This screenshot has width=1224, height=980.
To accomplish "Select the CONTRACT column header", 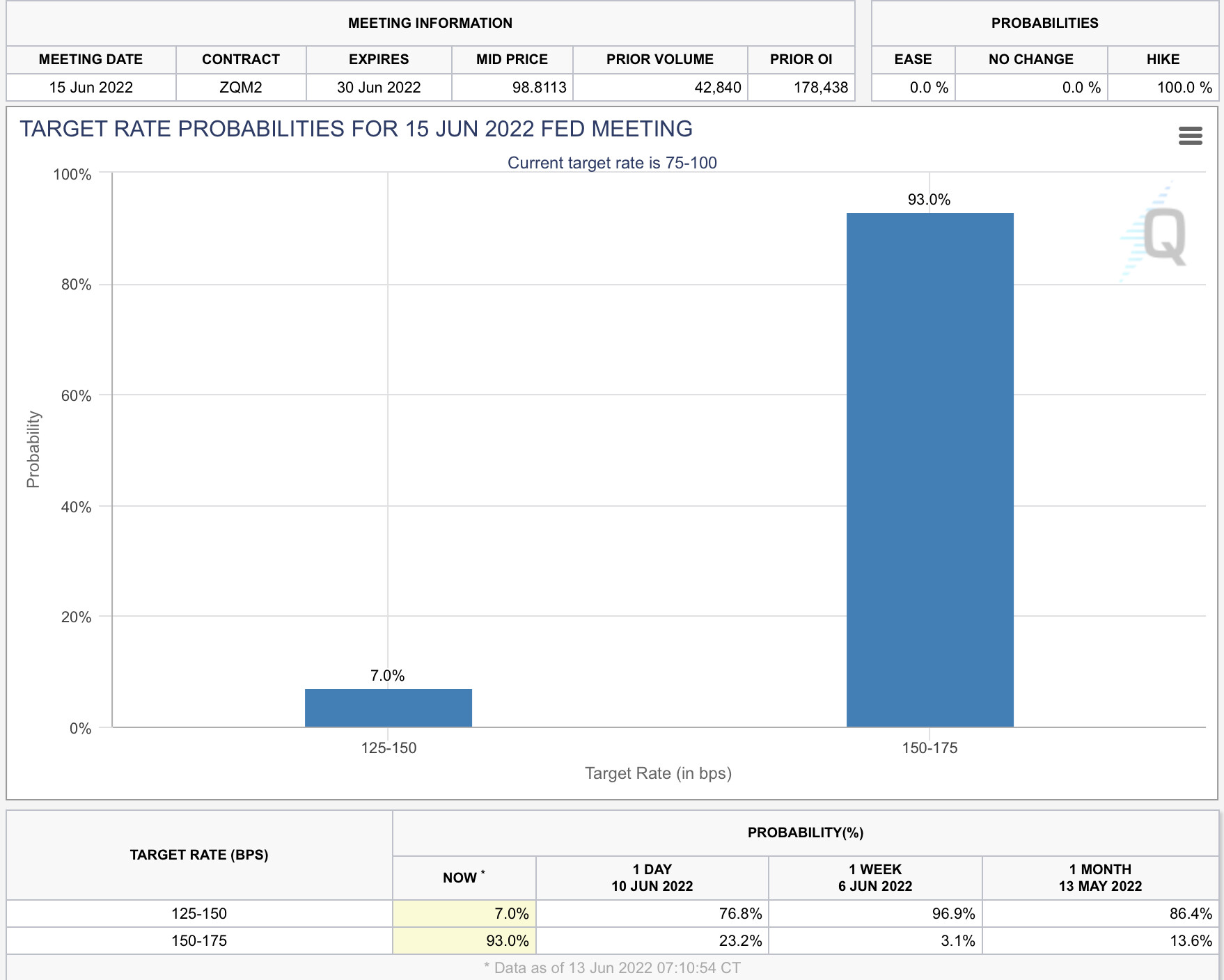I will (x=241, y=59).
